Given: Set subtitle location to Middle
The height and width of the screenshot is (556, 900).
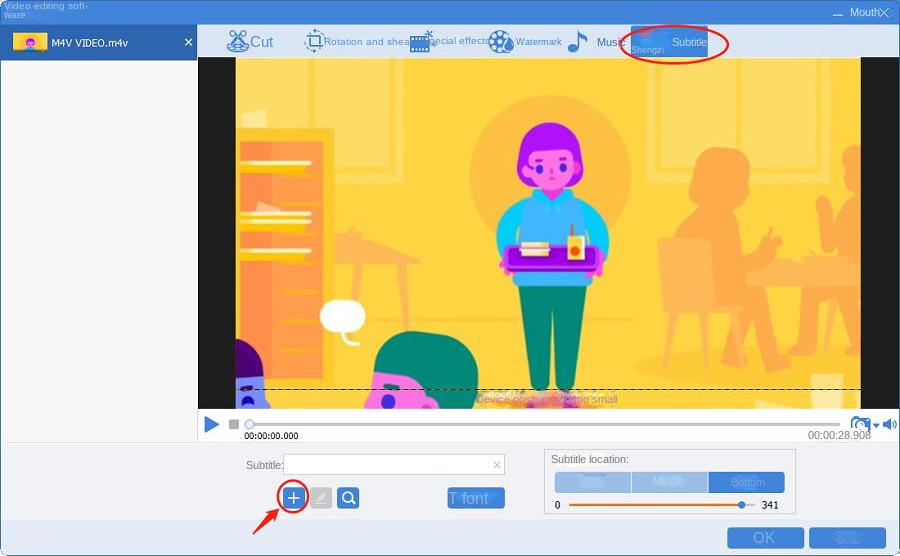Looking at the screenshot, I should (x=669, y=482).
